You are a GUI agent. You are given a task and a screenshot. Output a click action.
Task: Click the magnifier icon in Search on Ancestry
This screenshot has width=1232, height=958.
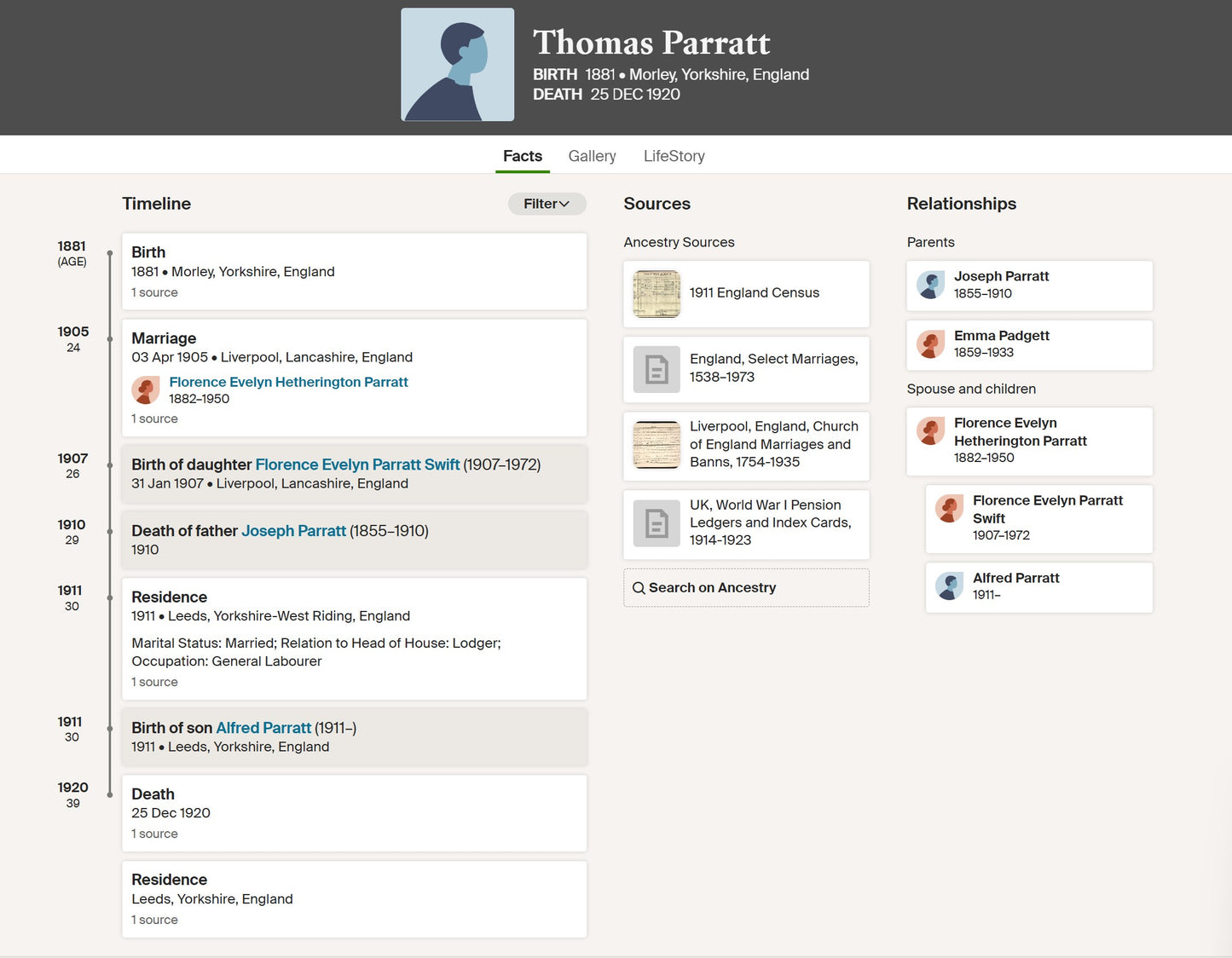tap(639, 588)
